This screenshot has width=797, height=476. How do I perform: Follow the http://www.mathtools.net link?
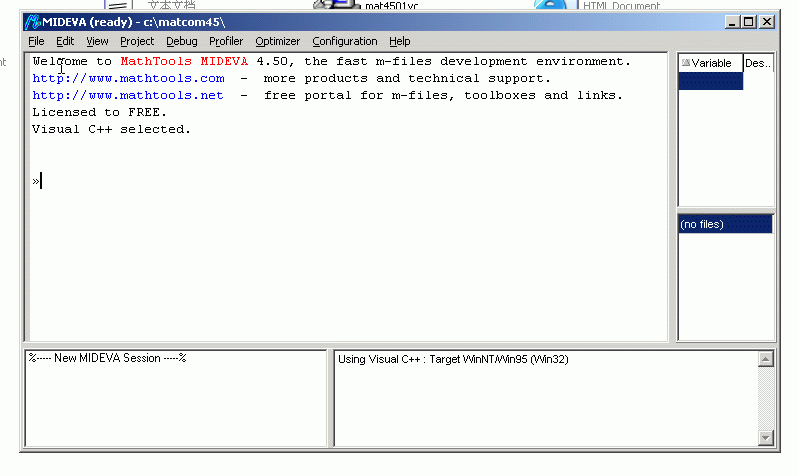click(128, 95)
